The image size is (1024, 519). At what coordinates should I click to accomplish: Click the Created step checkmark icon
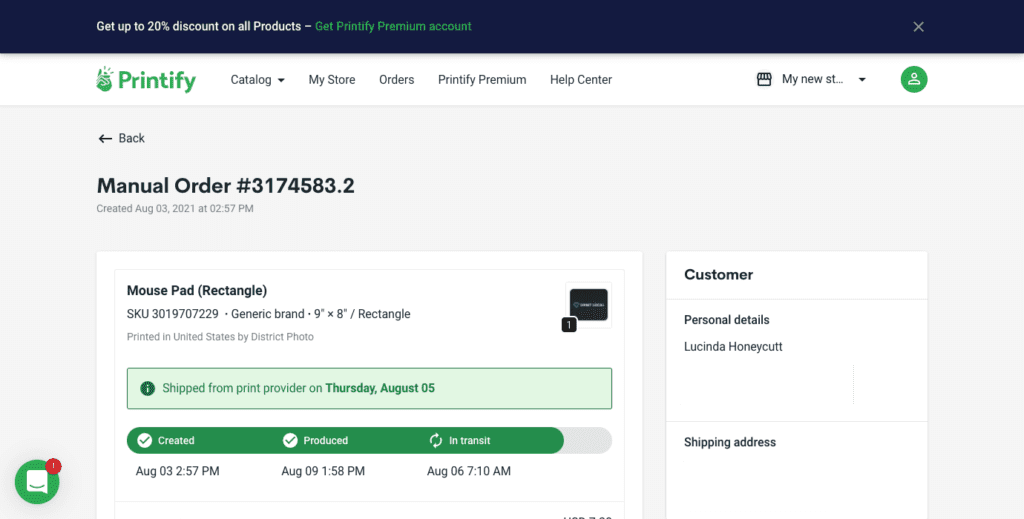145,441
